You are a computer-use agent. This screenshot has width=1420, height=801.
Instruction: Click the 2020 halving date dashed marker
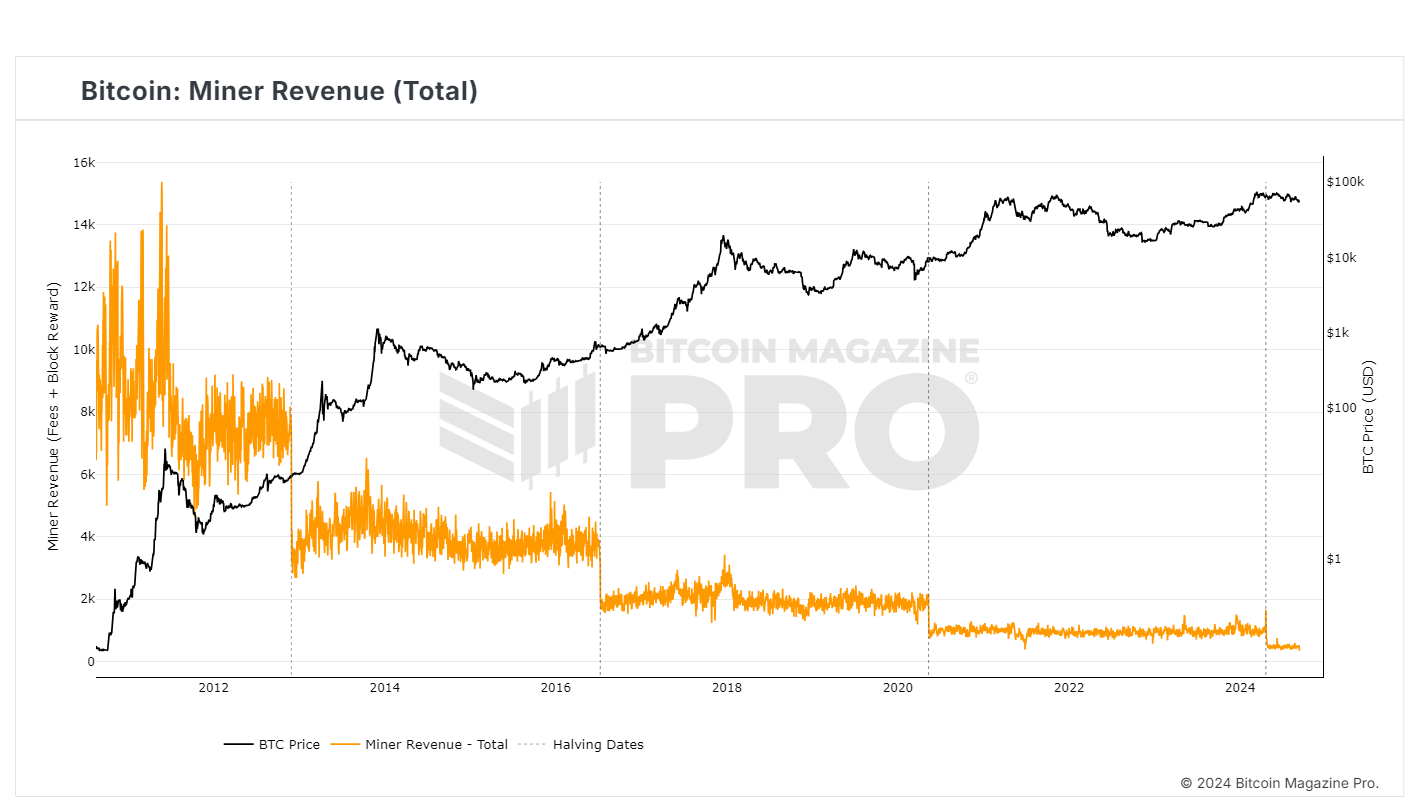[928, 420]
